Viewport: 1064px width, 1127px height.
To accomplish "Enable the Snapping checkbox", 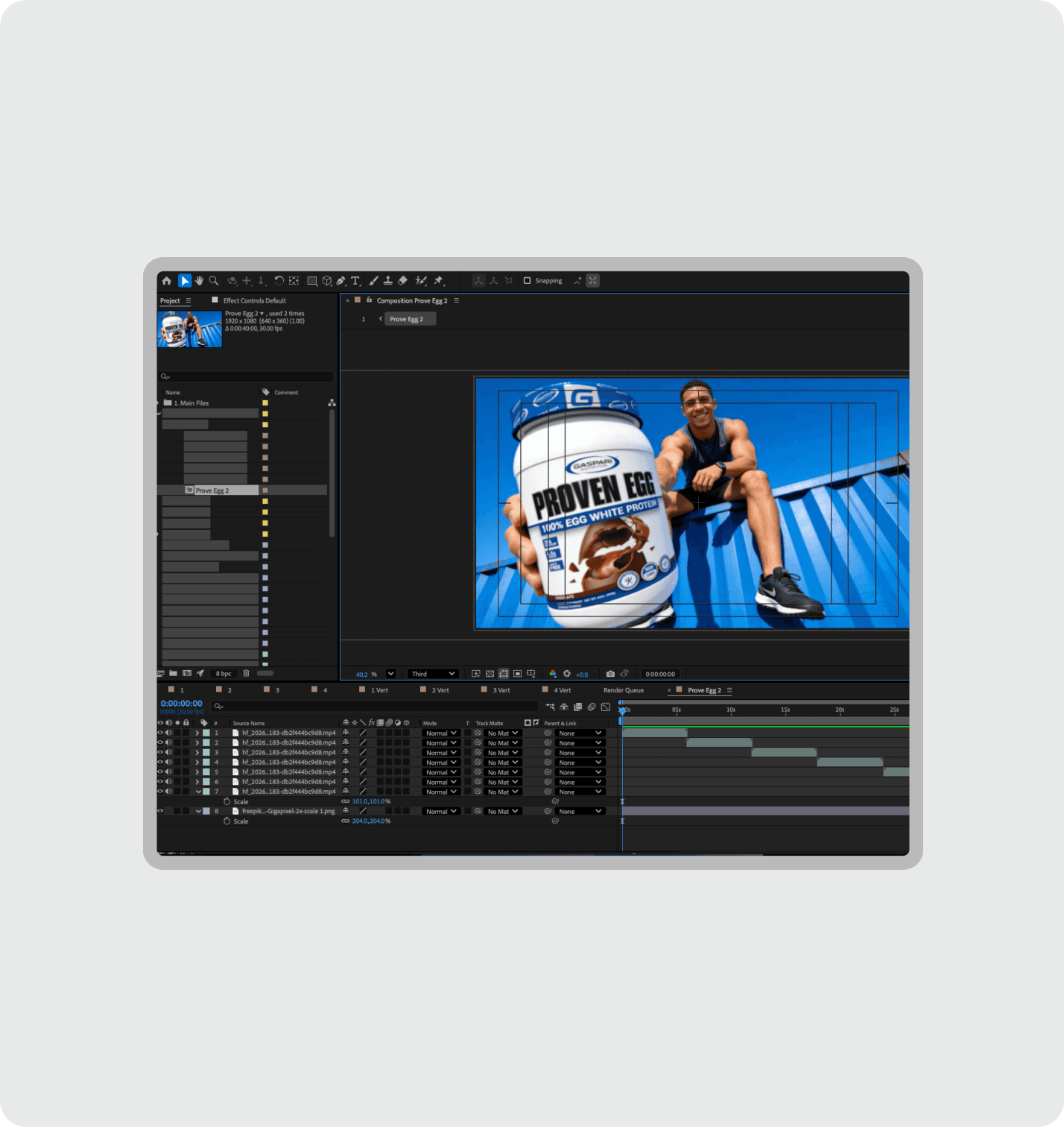I will point(527,281).
